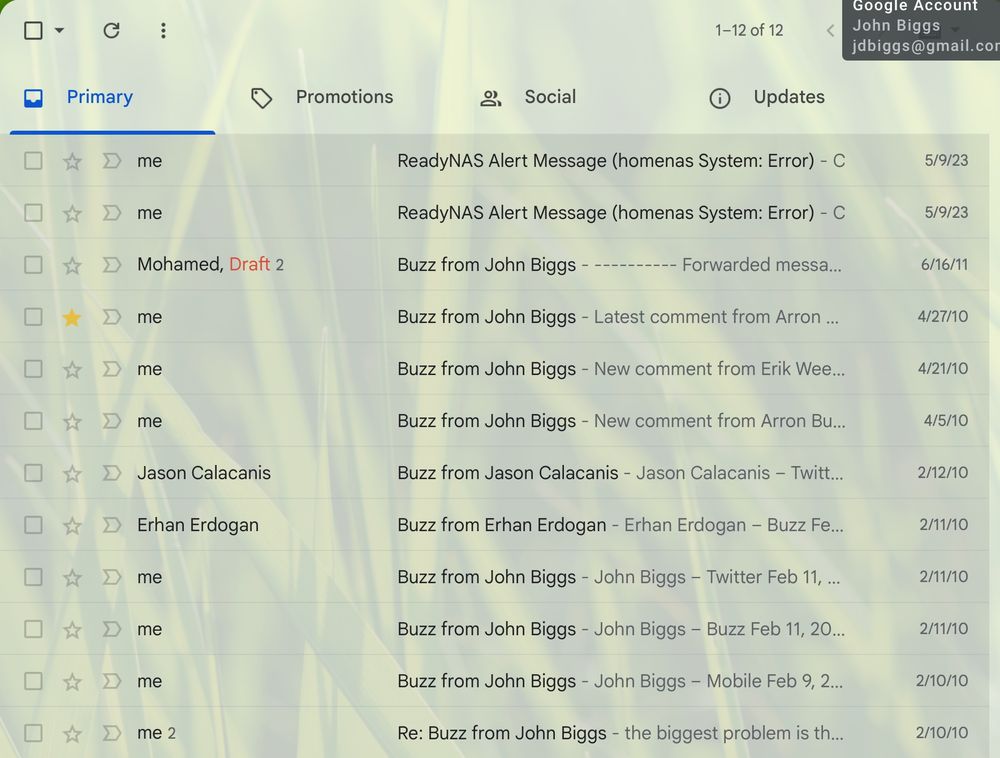Unstar the 4/27/10 Latest comment from Arron email
The height and width of the screenshot is (758, 1000).
[72, 317]
